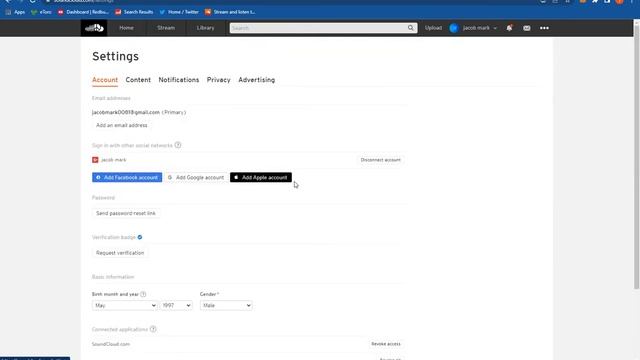Click the verification badge checkmark icon
The width and height of the screenshot is (640, 360).
click(140, 237)
